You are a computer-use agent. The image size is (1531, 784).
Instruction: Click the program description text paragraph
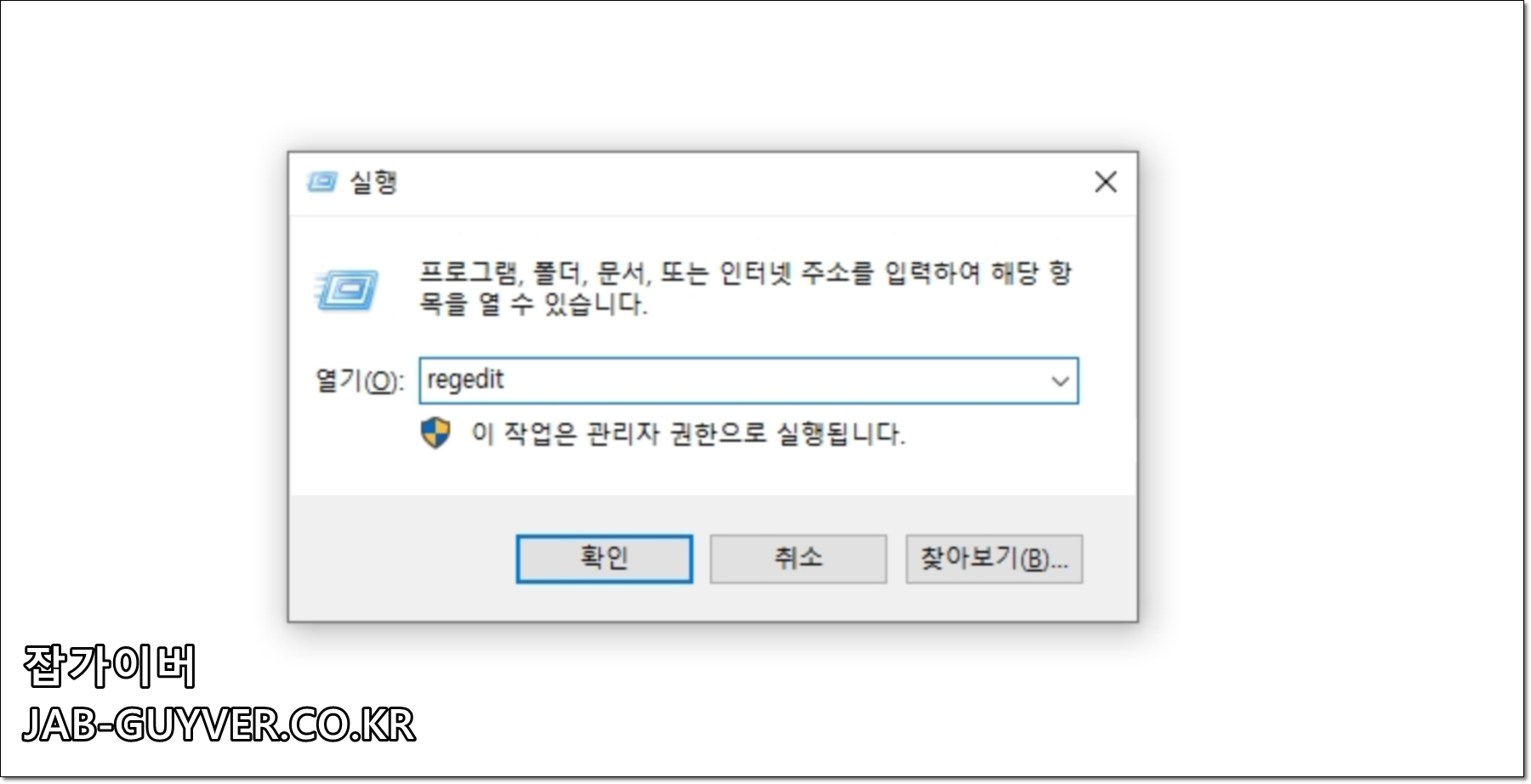point(745,288)
